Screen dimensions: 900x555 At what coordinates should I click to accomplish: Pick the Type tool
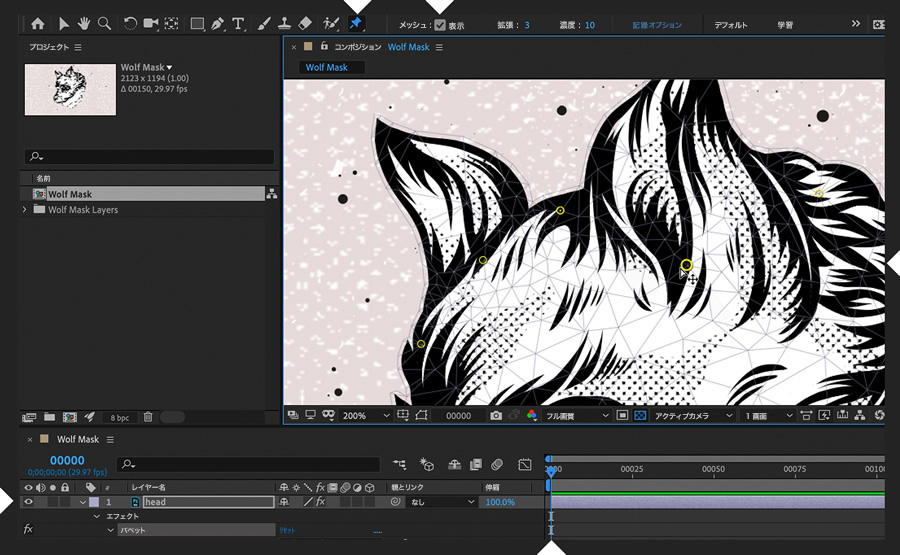coord(238,23)
